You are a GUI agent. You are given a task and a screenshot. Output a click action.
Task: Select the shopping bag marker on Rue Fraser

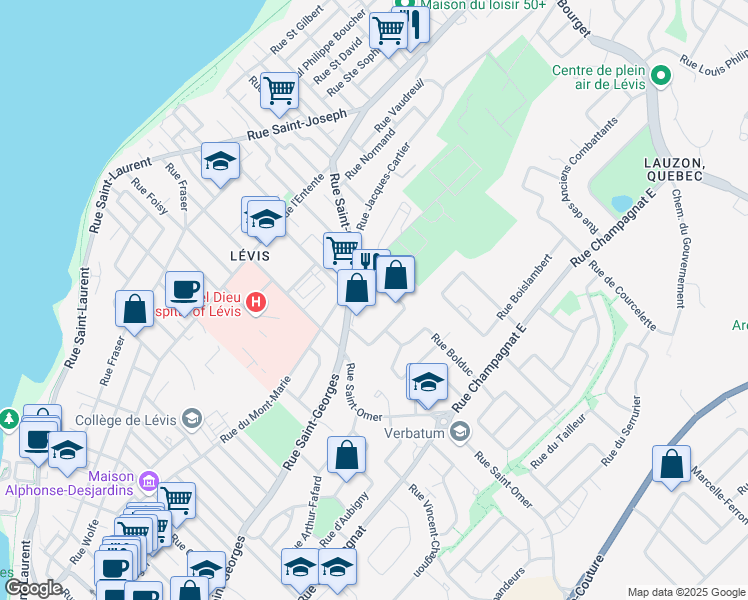pyautogui.click(x=135, y=310)
